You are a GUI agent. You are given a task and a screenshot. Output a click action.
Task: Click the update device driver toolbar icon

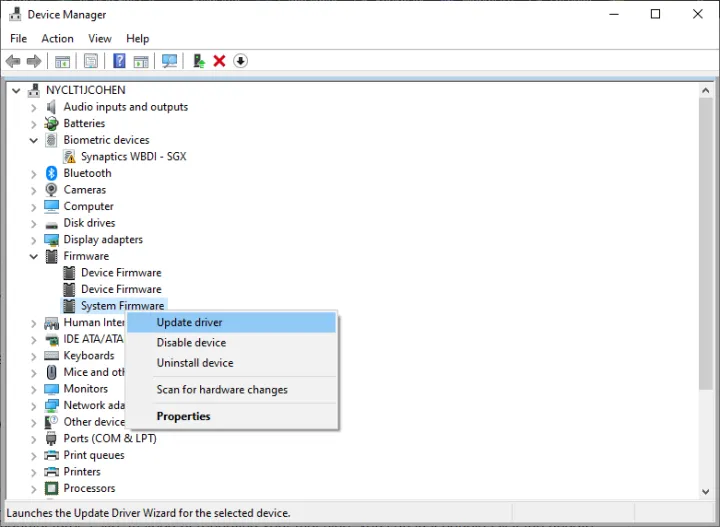pos(199,61)
